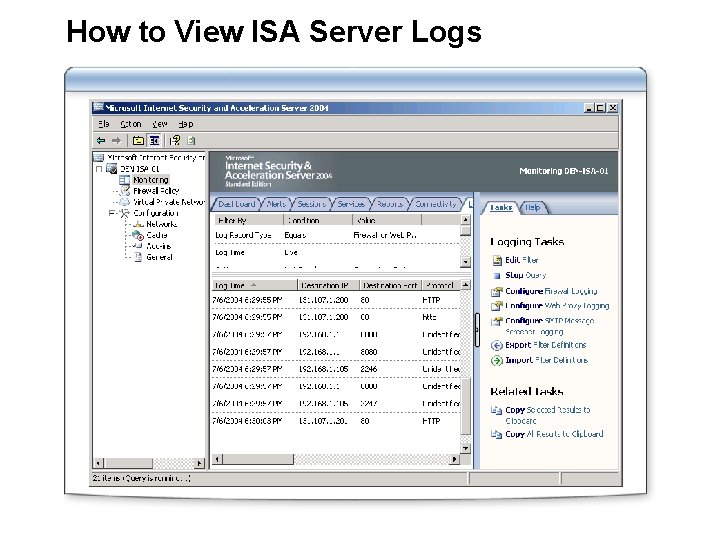Screen dimensions: 720x540
Task: Click the filter list scroll up arrow
Action: pos(466,220)
